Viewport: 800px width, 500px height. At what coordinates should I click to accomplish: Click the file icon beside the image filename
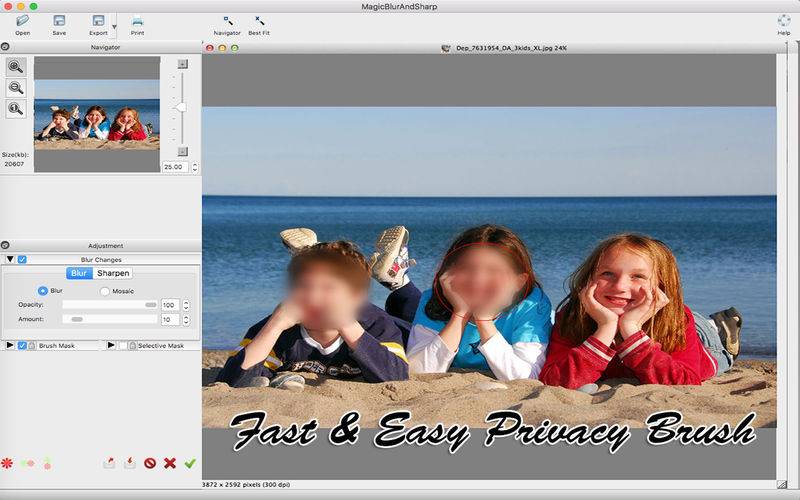click(446, 48)
